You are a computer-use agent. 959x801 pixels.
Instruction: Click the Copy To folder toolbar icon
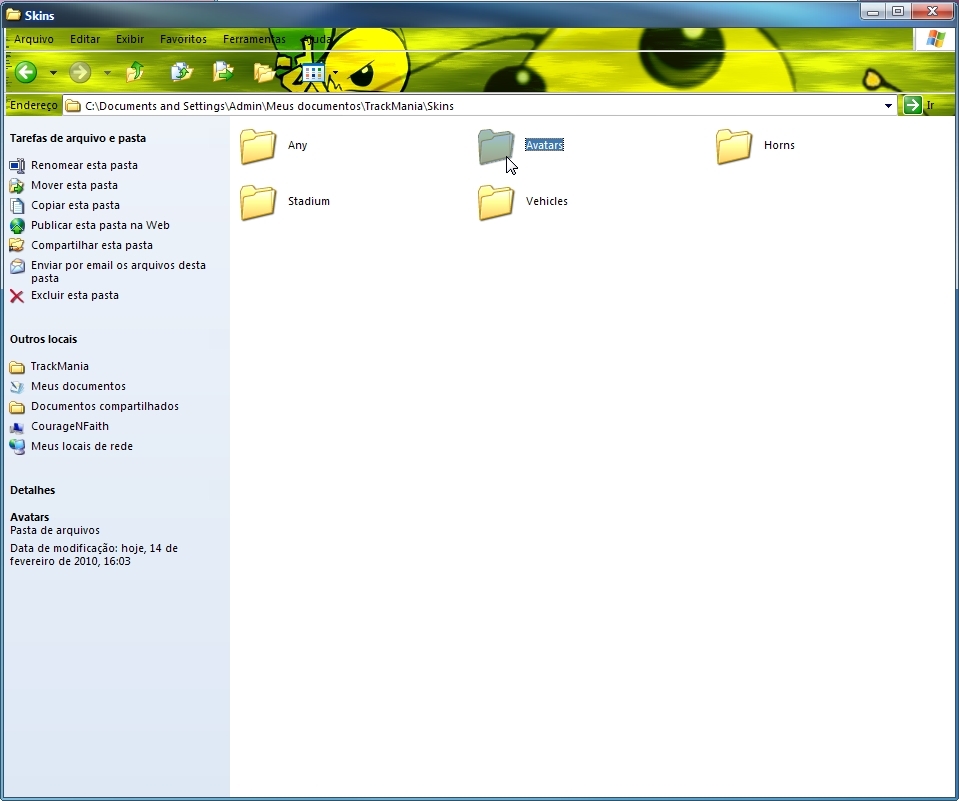click(181, 72)
